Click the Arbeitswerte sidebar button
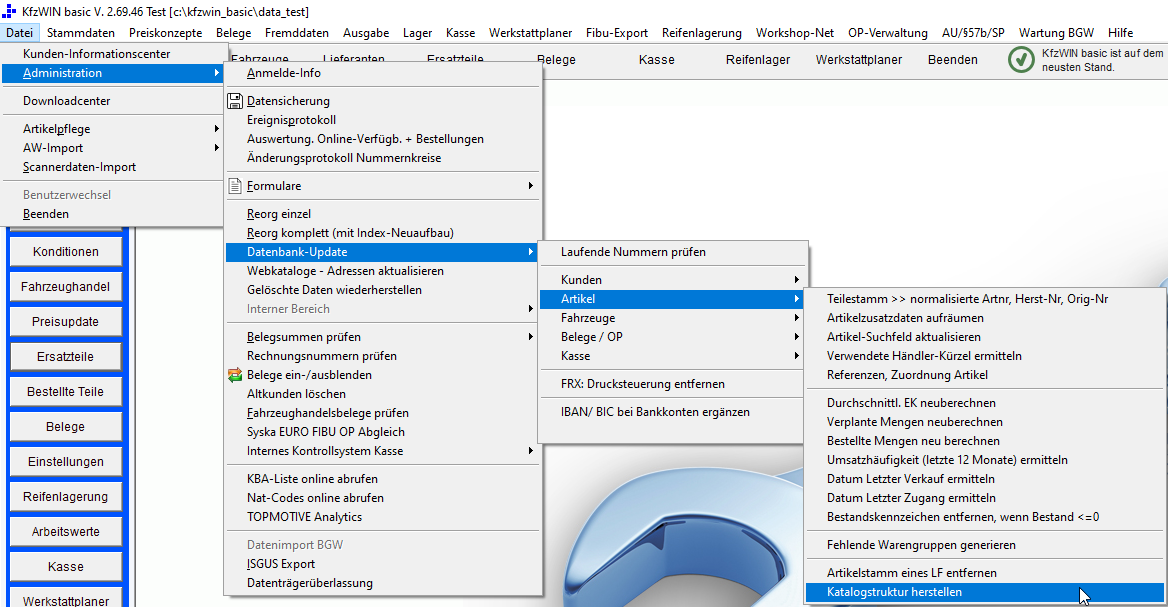 (x=66, y=532)
